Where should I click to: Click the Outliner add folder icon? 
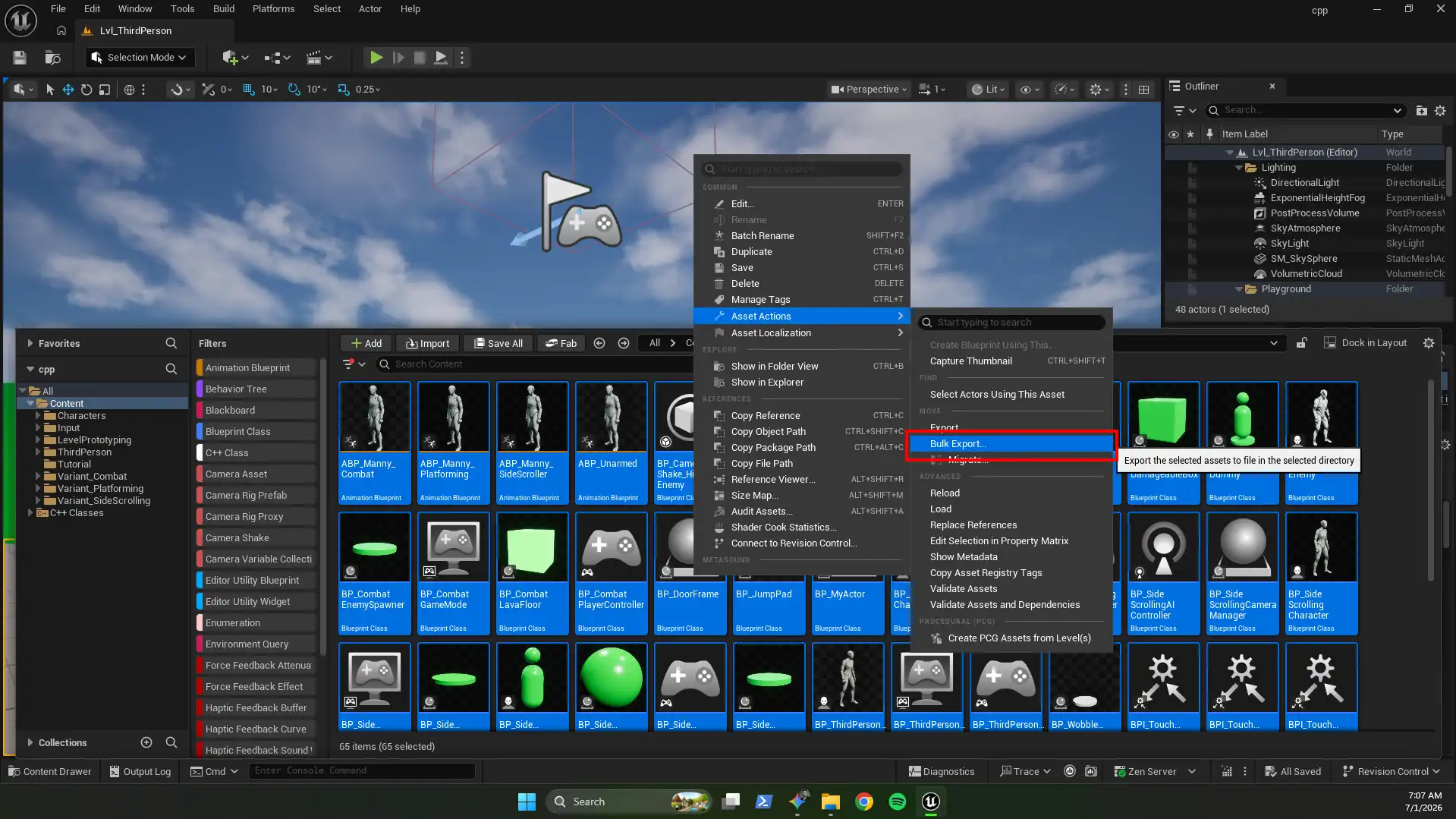[x=1421, y=111]
